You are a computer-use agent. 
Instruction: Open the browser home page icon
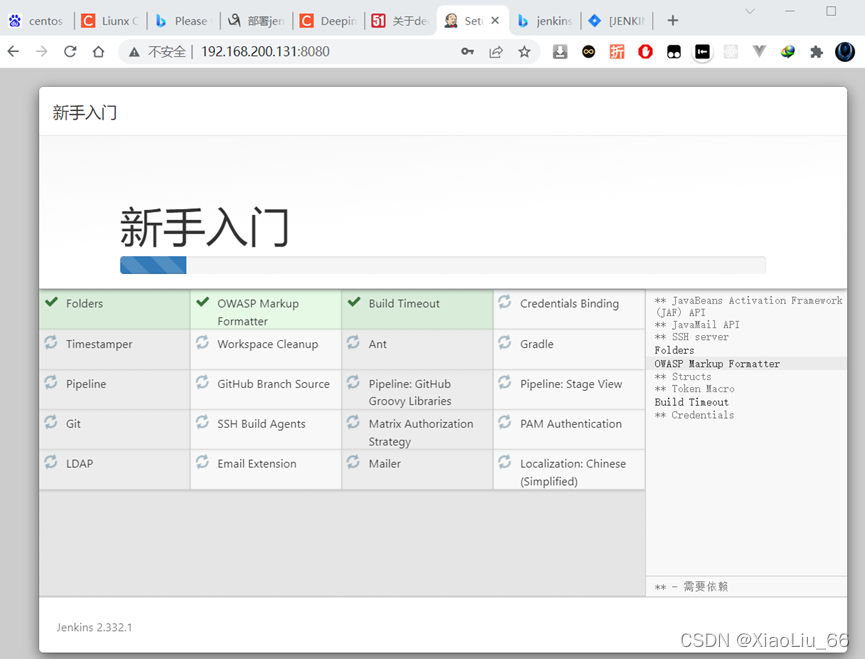(x=98, y=52)
